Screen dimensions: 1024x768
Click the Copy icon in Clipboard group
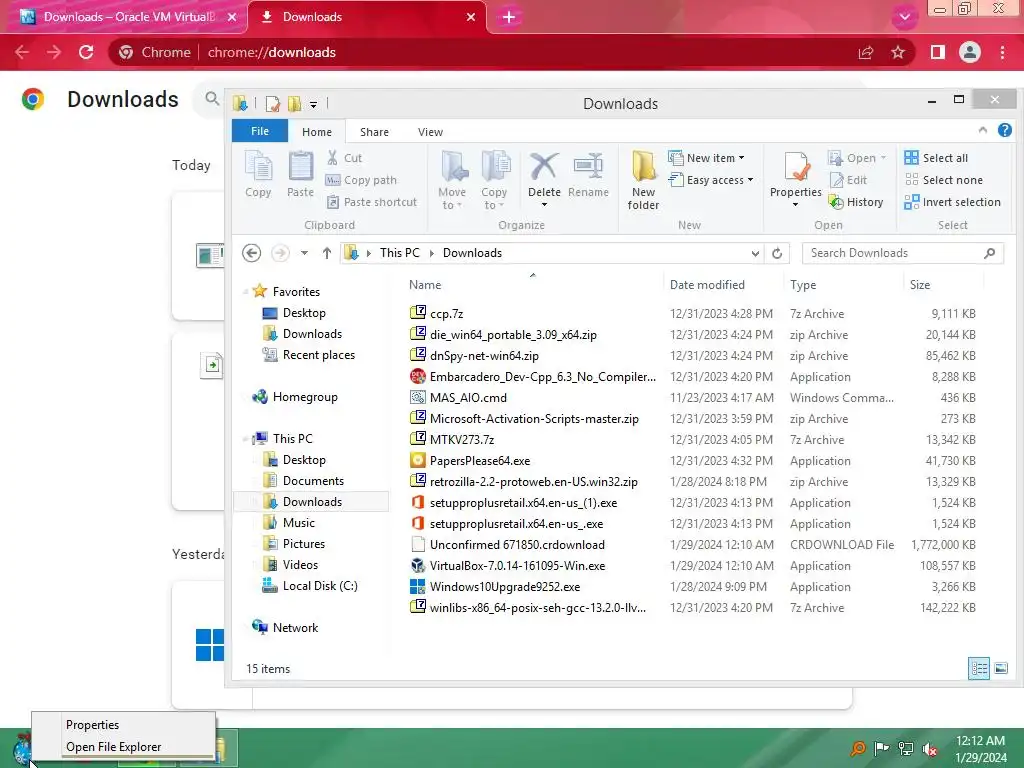click(x=258, y=166)
